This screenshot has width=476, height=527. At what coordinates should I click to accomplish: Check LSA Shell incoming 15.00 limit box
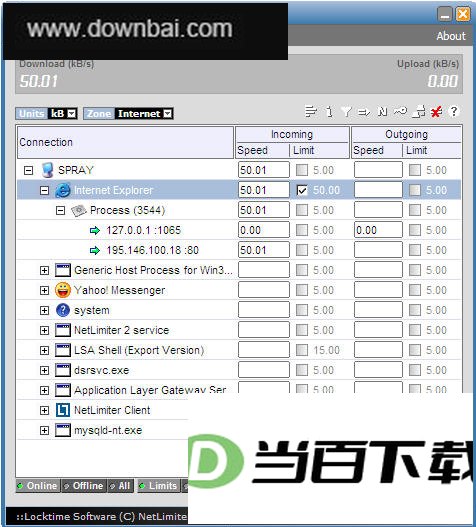[x=302, y=350]
